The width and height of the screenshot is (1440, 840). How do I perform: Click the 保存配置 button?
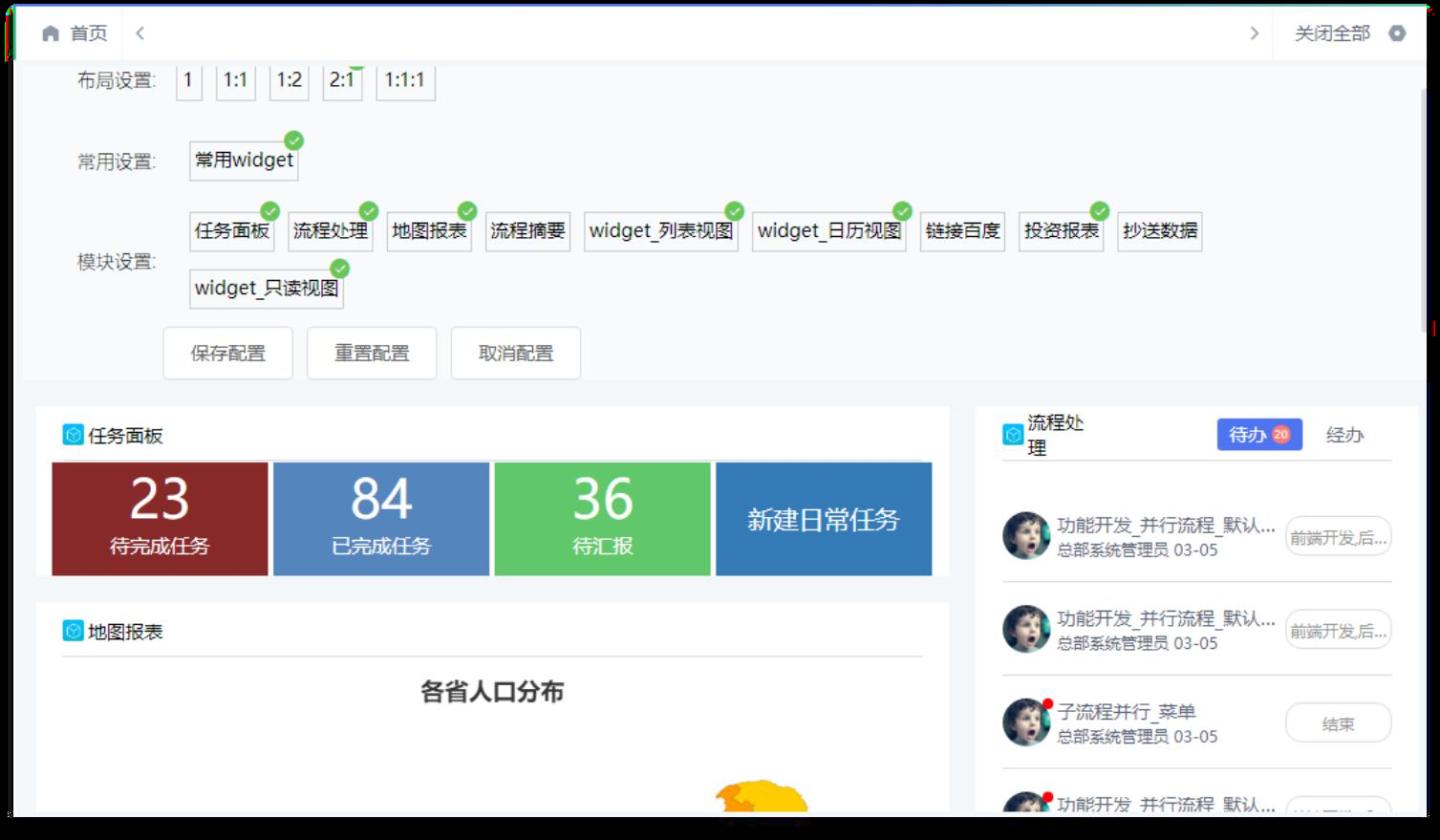pyautogui.click(x=227, y=353)
